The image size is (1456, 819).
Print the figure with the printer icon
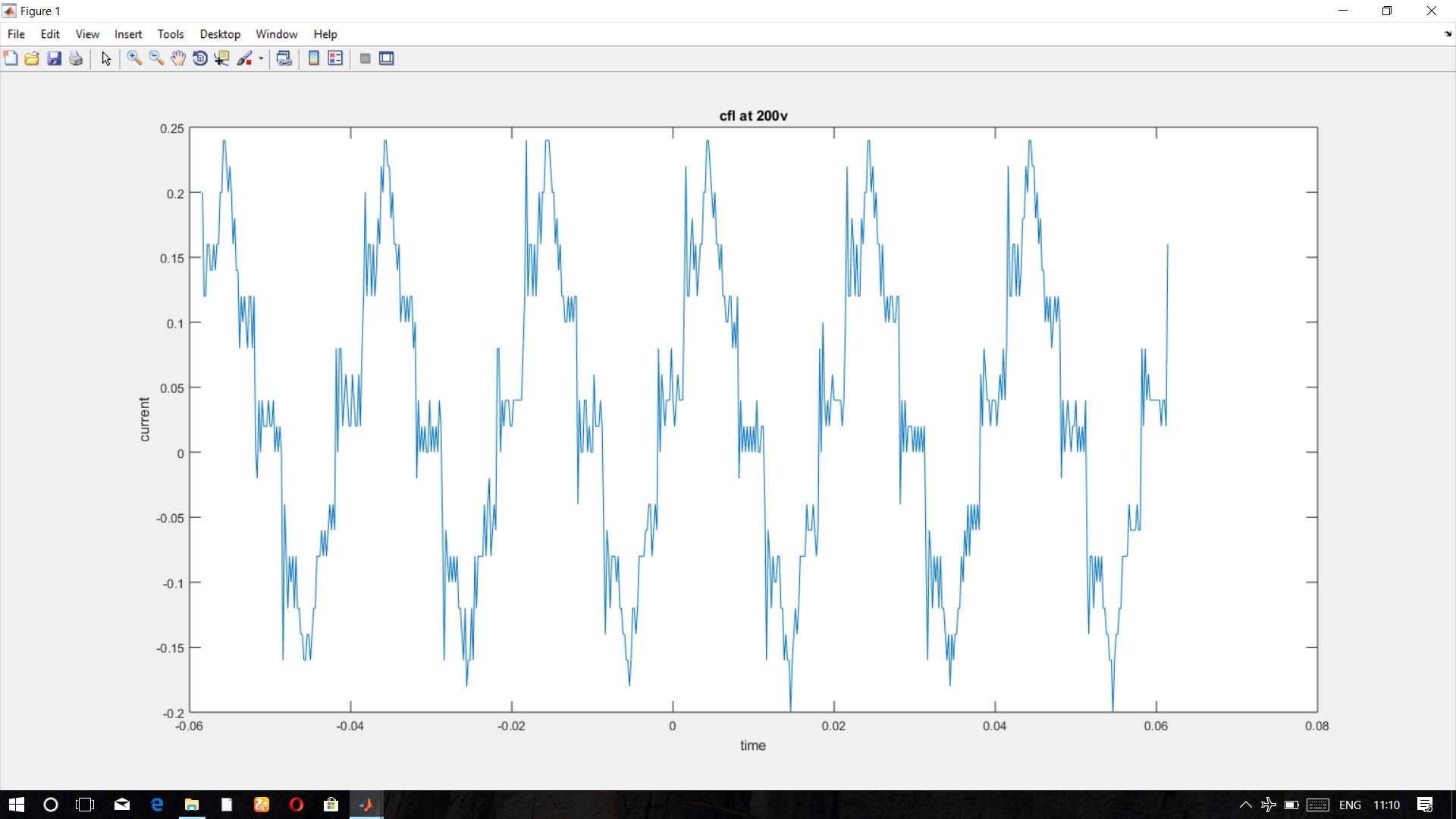click(76, 58)
